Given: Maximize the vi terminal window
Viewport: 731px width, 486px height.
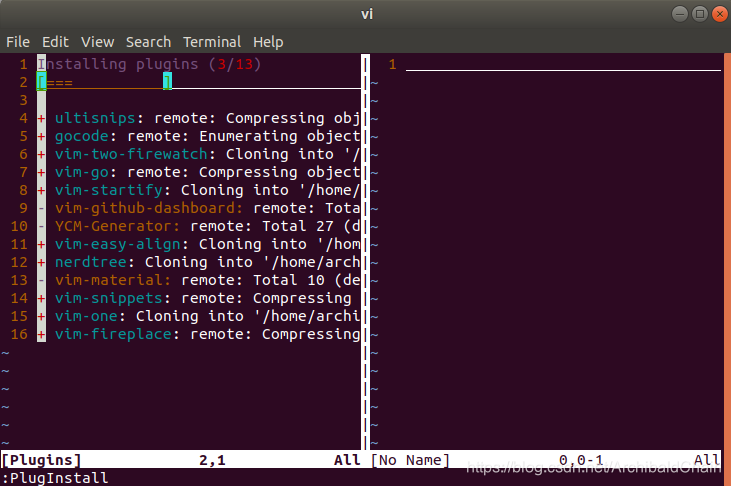Looking at the screenshot, I should point(700,14).
